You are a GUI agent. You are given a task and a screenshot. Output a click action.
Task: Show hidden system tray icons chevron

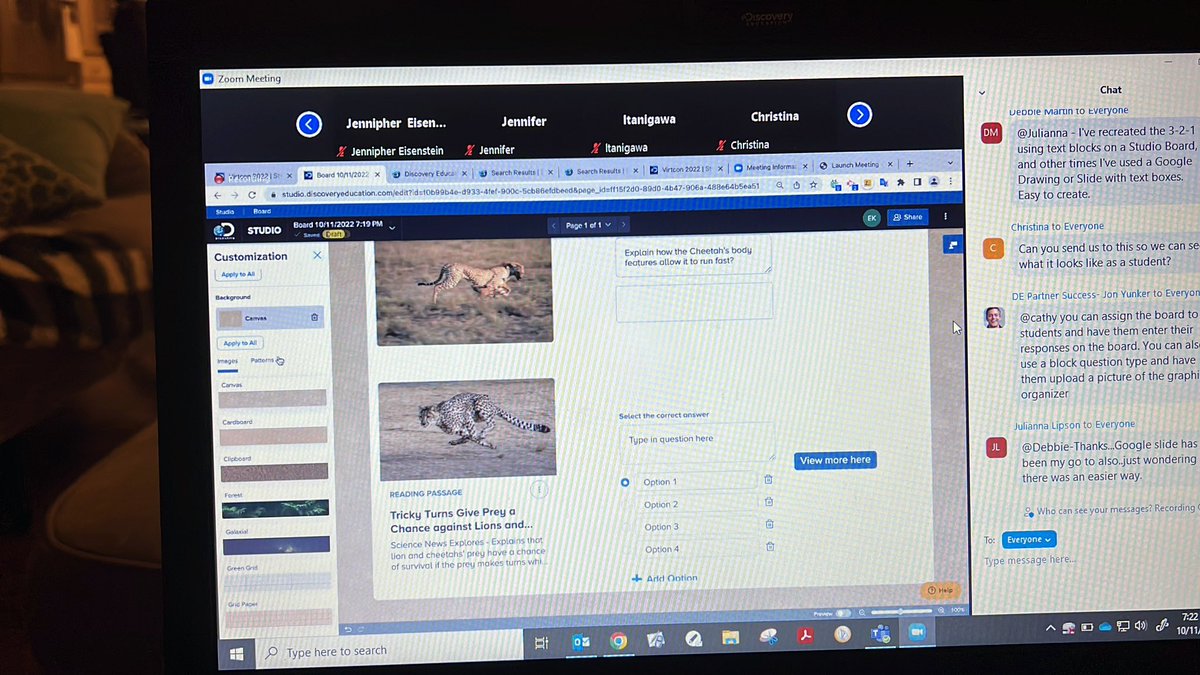(1051, 628)
